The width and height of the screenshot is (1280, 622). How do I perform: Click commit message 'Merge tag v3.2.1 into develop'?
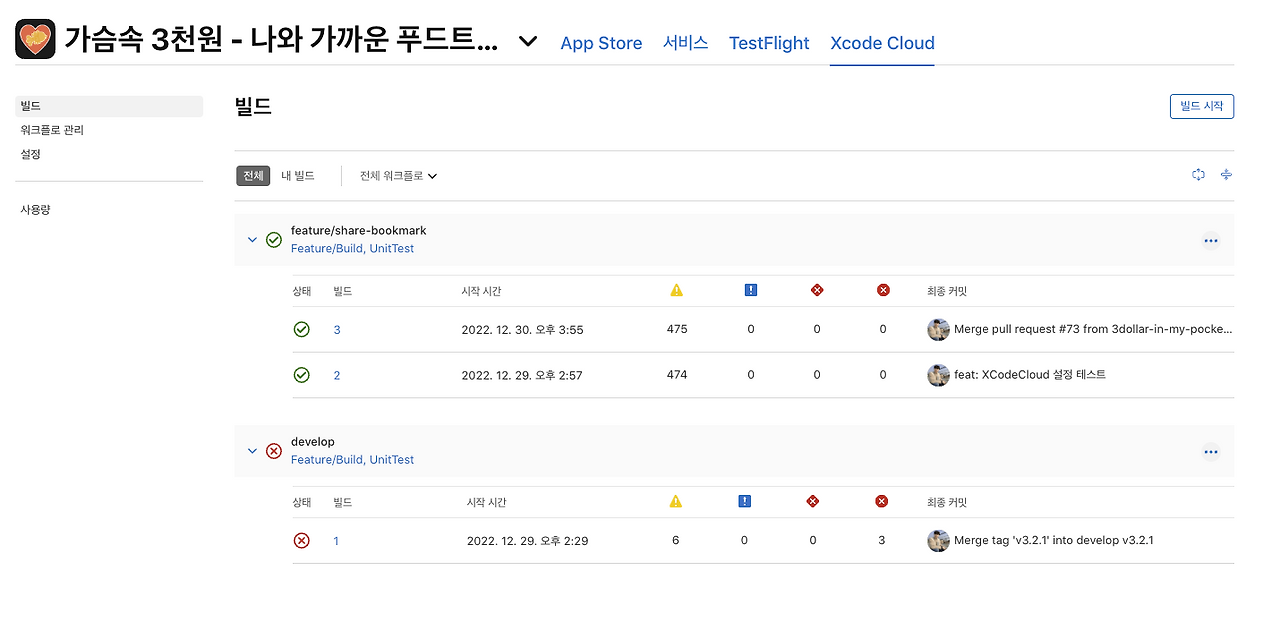coord(1054,541)
